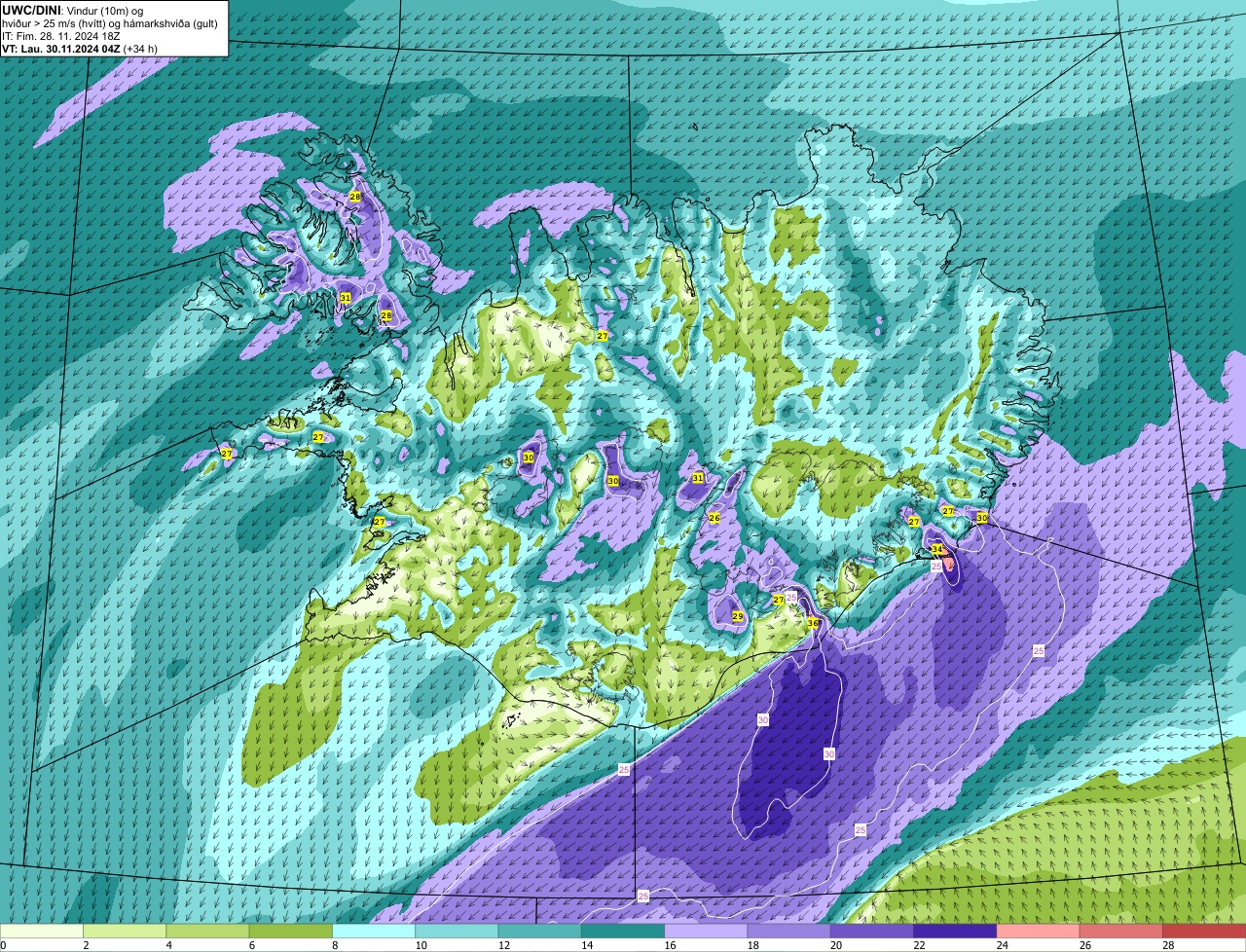Pick the purple swatch between 20 and 22

(872, 931)
